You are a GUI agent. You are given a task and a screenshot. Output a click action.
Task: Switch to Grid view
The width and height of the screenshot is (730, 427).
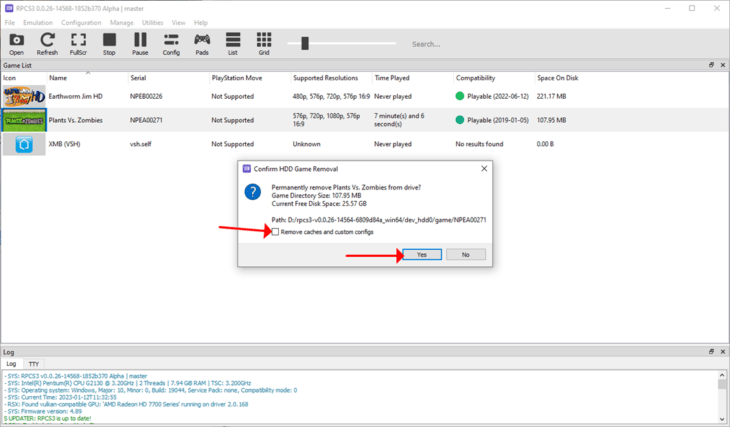point(264,44)
